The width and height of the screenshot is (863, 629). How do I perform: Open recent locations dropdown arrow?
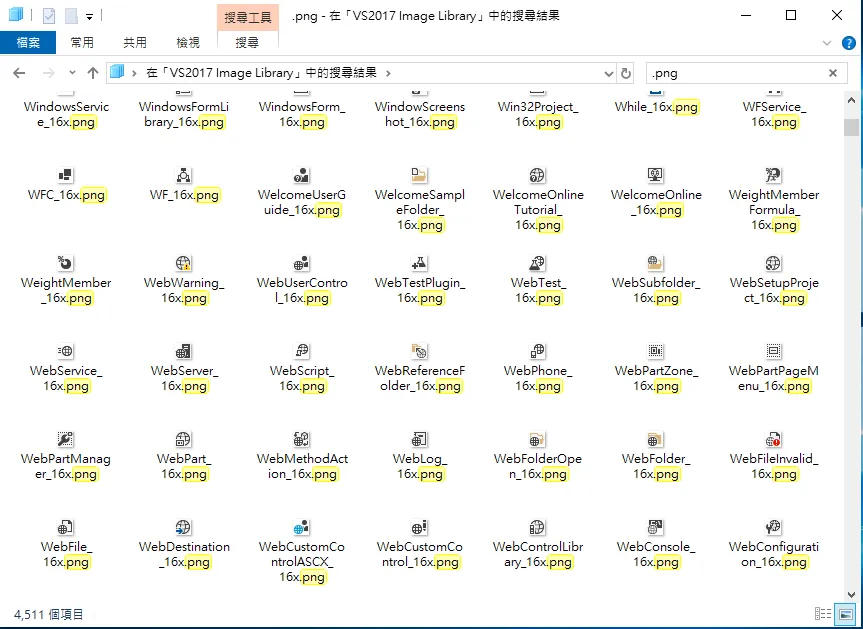point(72,73)
